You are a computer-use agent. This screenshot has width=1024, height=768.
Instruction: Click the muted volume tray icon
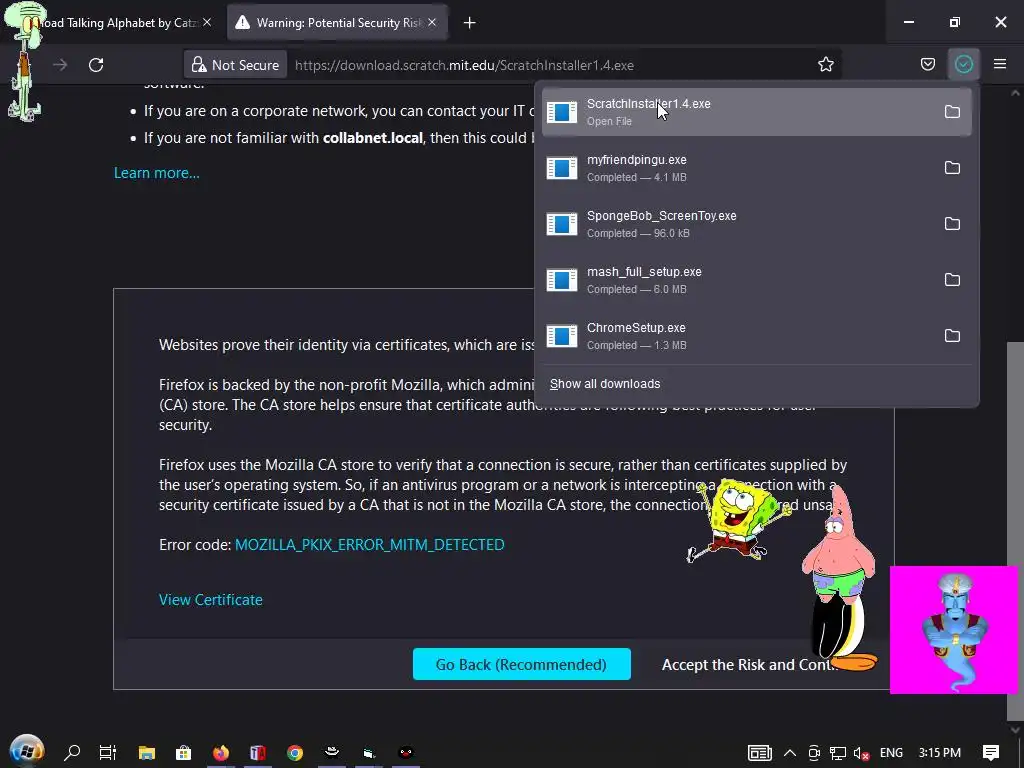(861, 753)
